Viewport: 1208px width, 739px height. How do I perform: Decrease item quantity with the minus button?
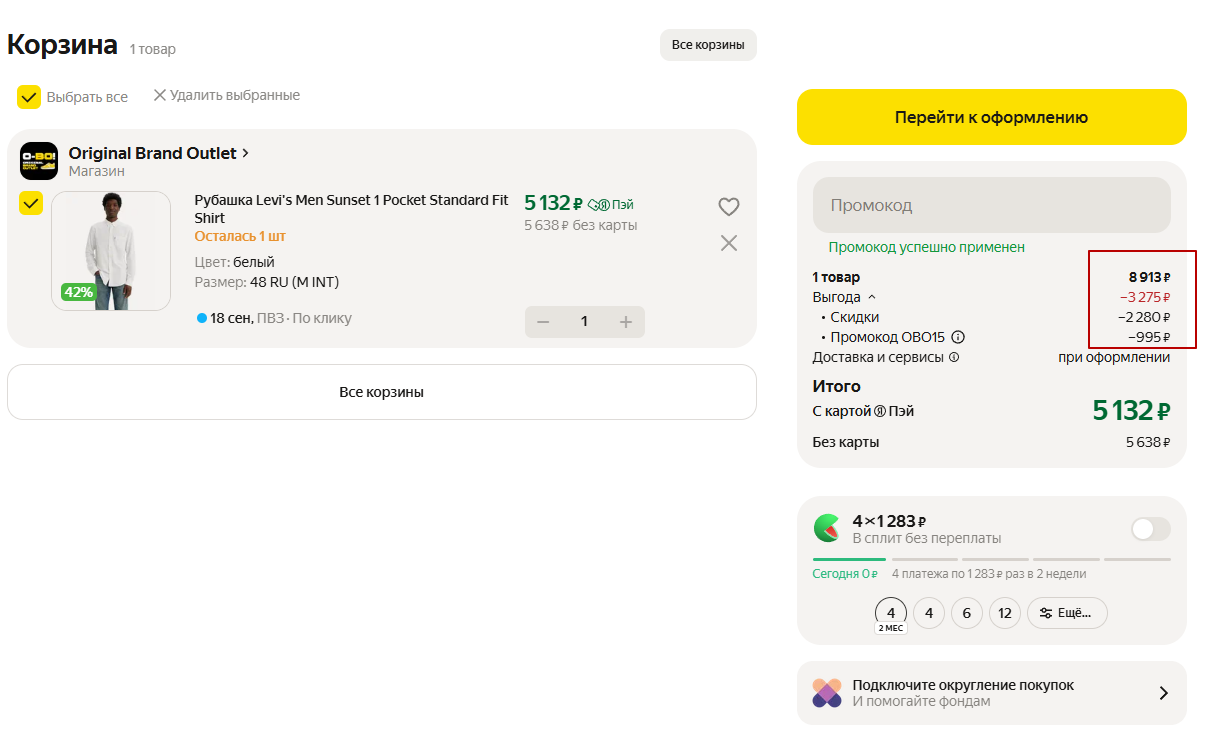pos(544,322)
